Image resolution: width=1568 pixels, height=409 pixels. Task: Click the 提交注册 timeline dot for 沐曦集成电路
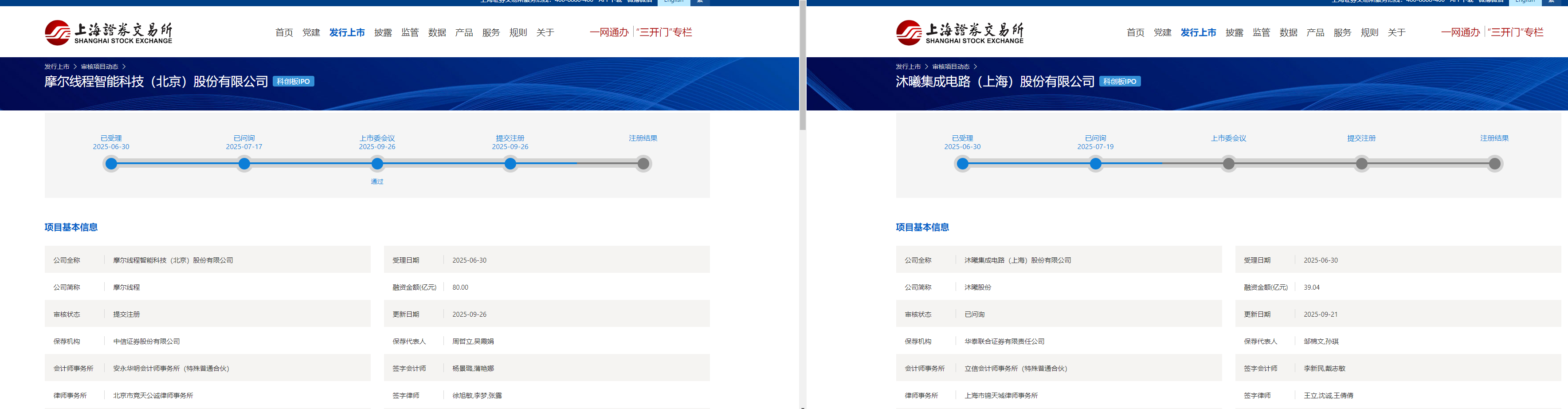(1362, 164)
